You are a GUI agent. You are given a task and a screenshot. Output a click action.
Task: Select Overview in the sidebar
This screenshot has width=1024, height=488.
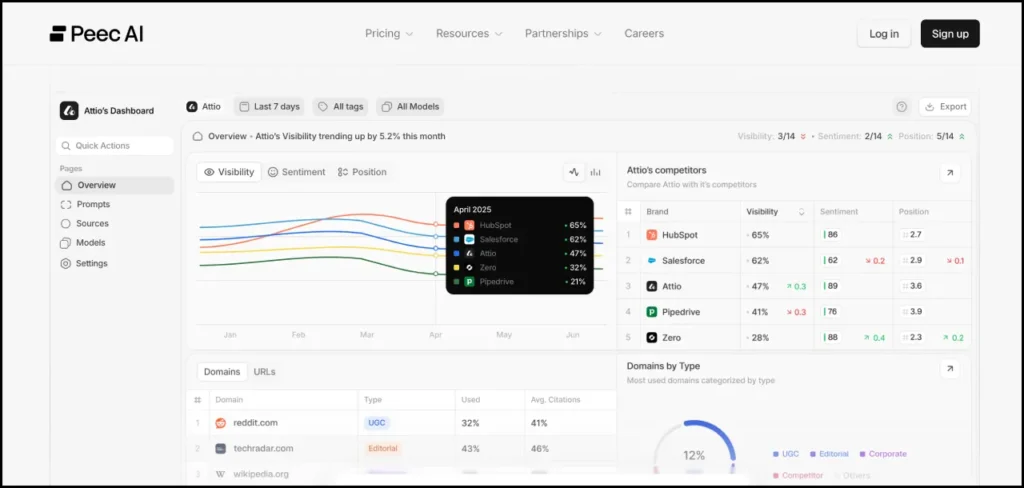point(115,186)
